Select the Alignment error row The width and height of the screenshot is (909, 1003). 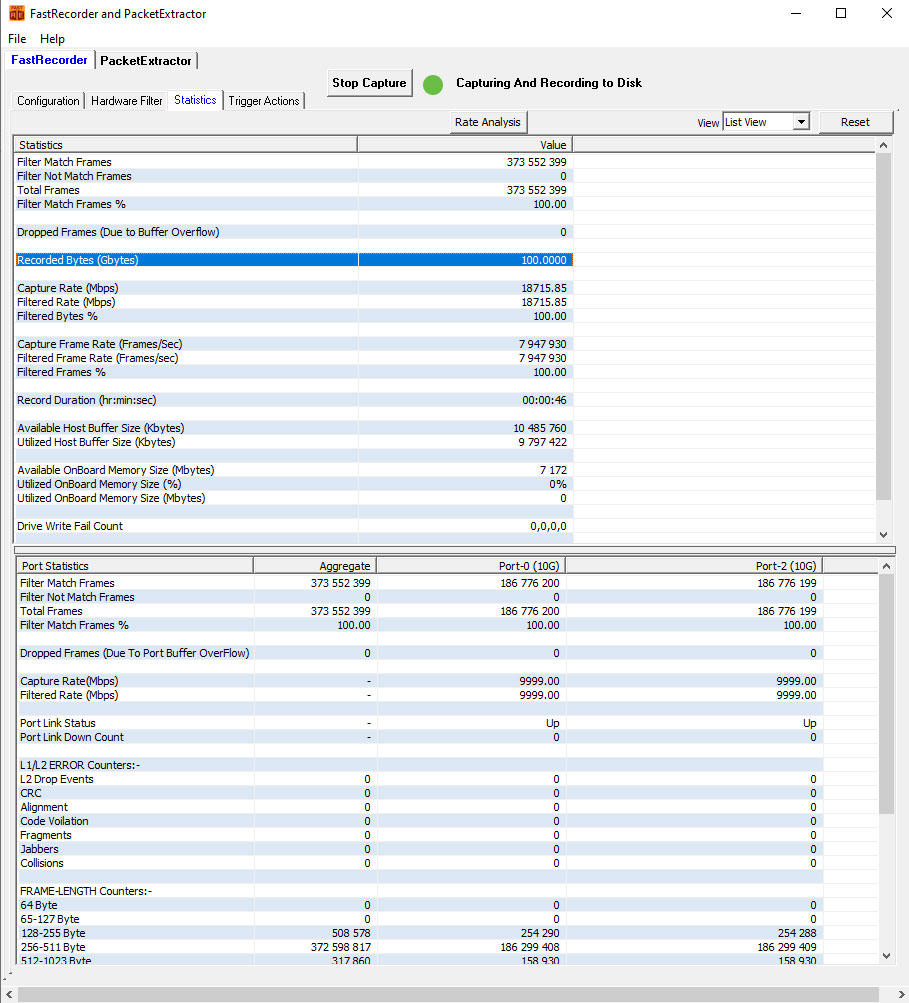[420, 807]
